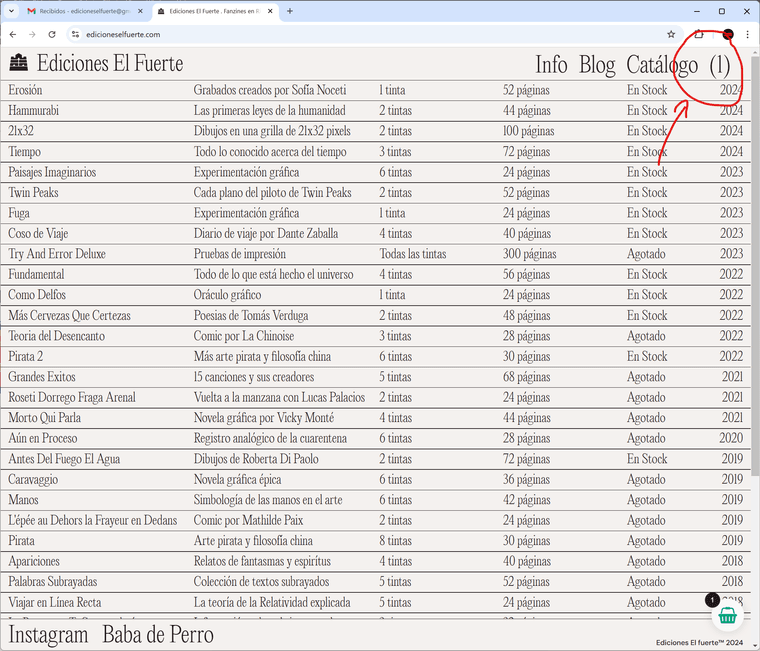
Task: Open the Twin Peaks fanzine row
Action: (x=33, y=192)
